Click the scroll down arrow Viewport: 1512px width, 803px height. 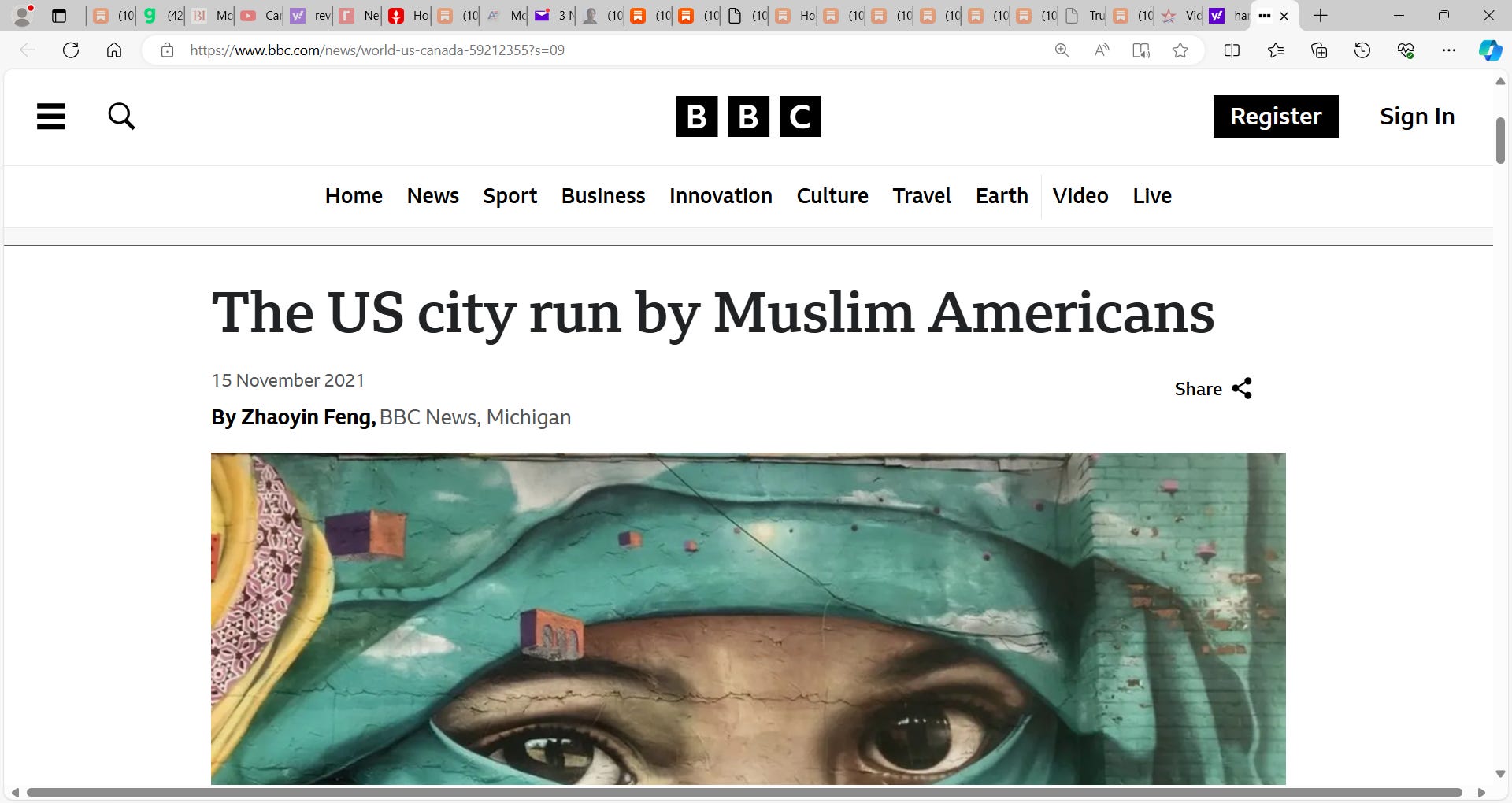pyautogui.click(x=1501, y=774)
